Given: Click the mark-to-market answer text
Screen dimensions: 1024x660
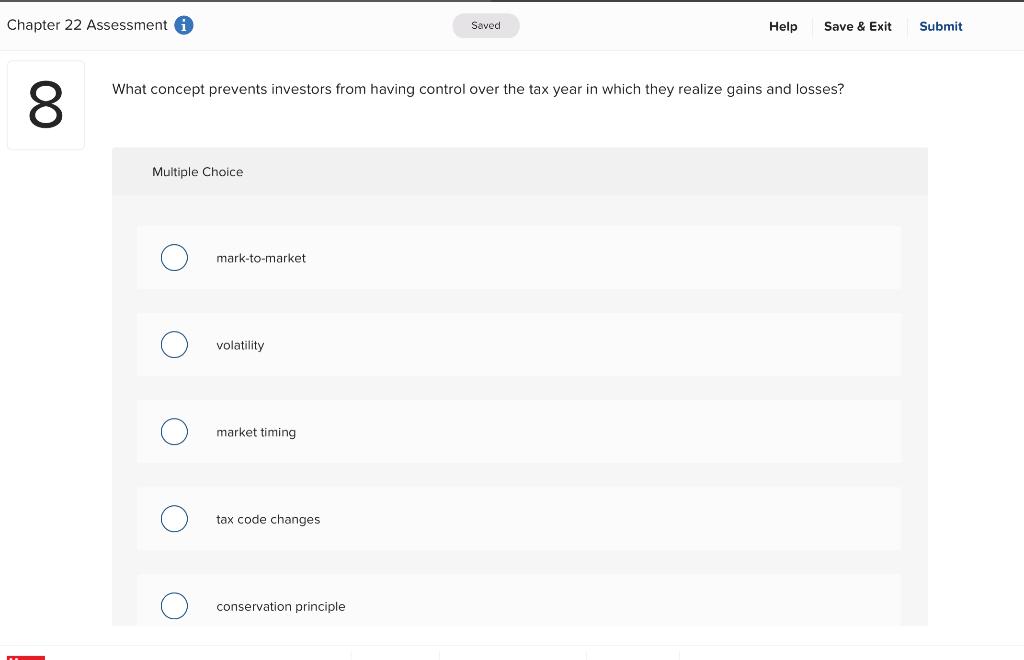Looking at the screenshot, I should [x=261, y=258].
